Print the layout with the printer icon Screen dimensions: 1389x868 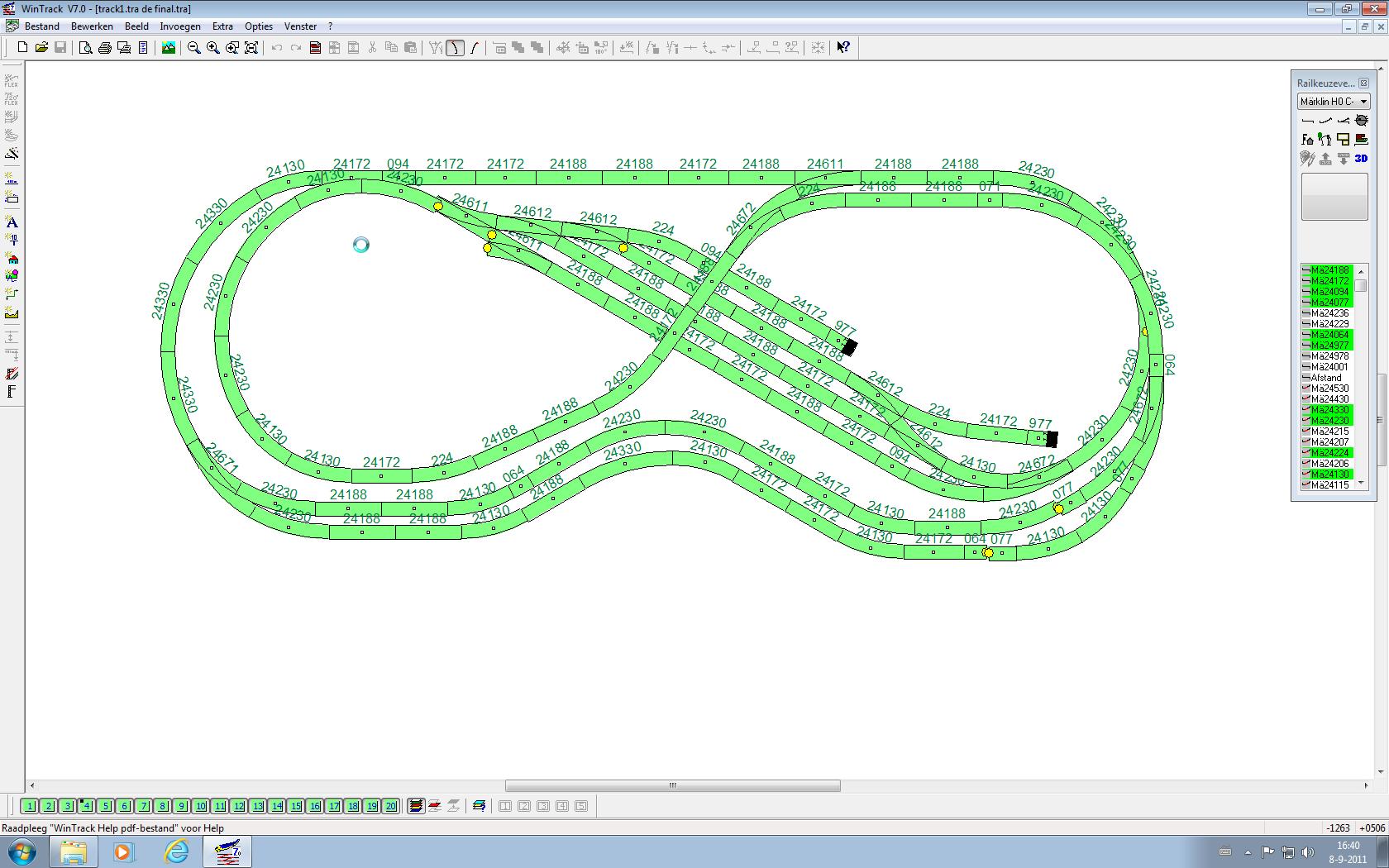(105, 48)
